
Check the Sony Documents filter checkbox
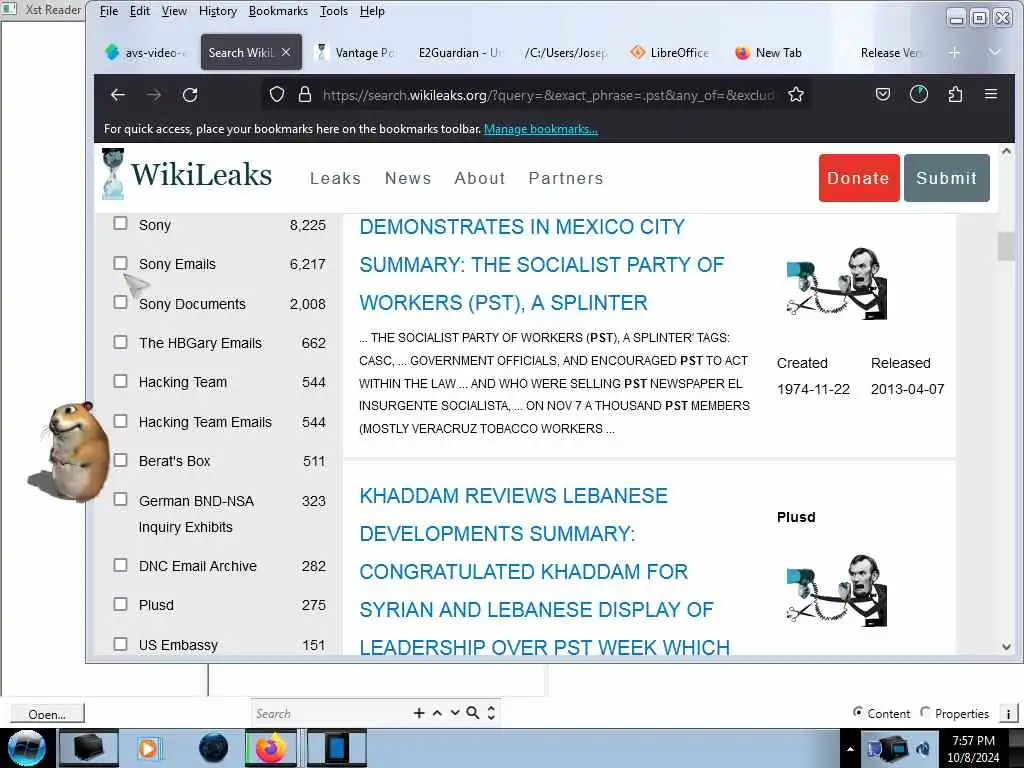(x=120, y=302)
